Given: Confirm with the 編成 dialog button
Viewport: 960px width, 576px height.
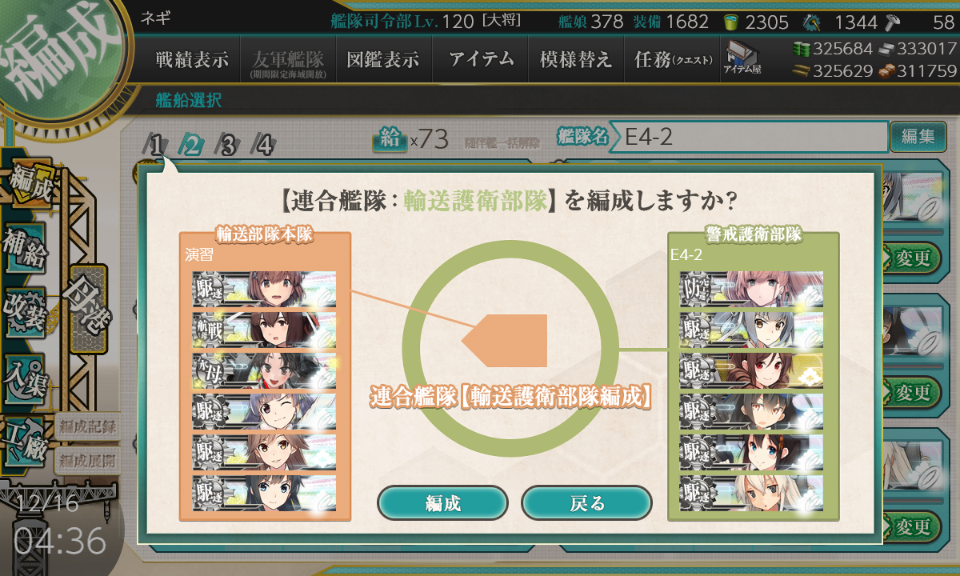Looking at the screenshot, I should pyautogui.click(x=443, y=503).
